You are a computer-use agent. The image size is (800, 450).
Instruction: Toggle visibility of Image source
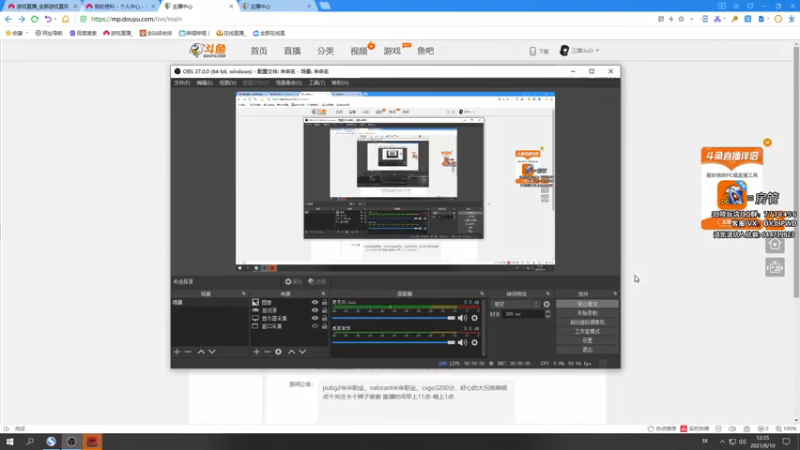[x=315, y=303]
